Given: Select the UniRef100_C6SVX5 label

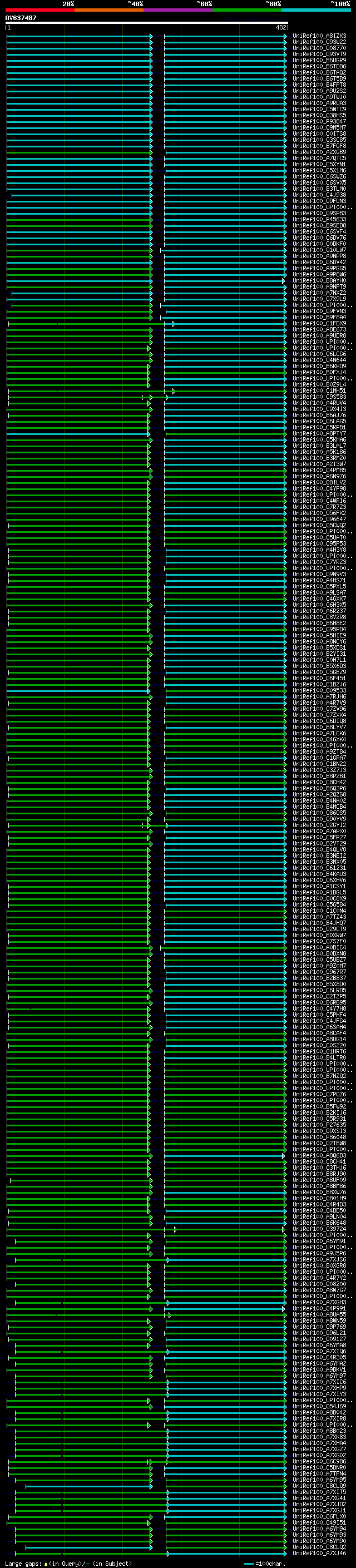Looking at the screenshot, I should [319, 182].
